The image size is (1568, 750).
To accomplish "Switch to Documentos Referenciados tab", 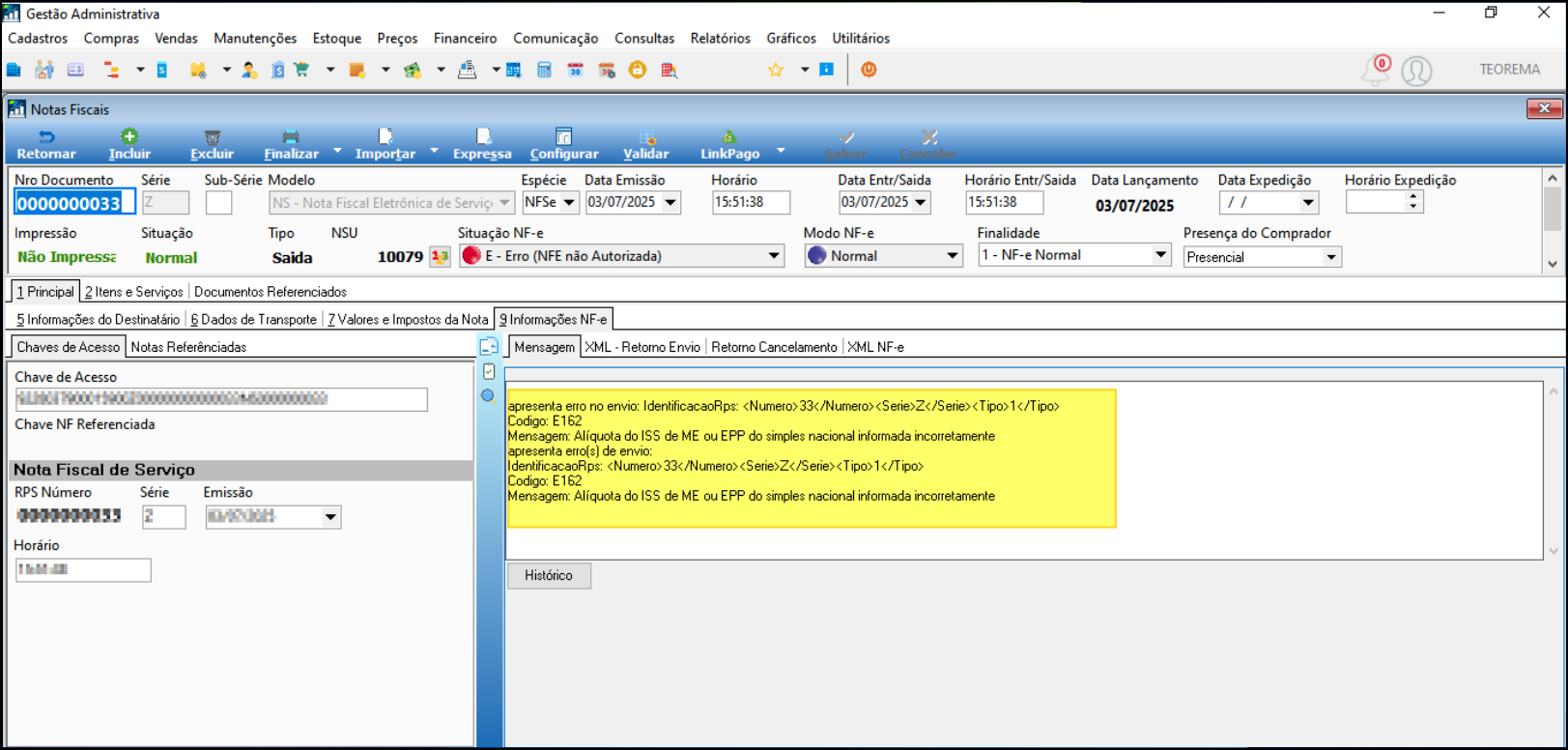I will tap(271, 292).
